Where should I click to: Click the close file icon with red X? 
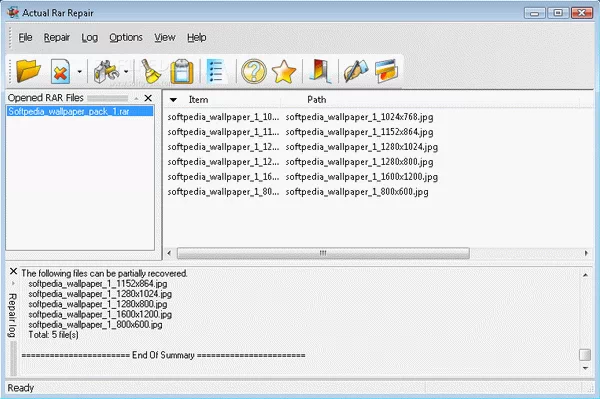point(60,71)
